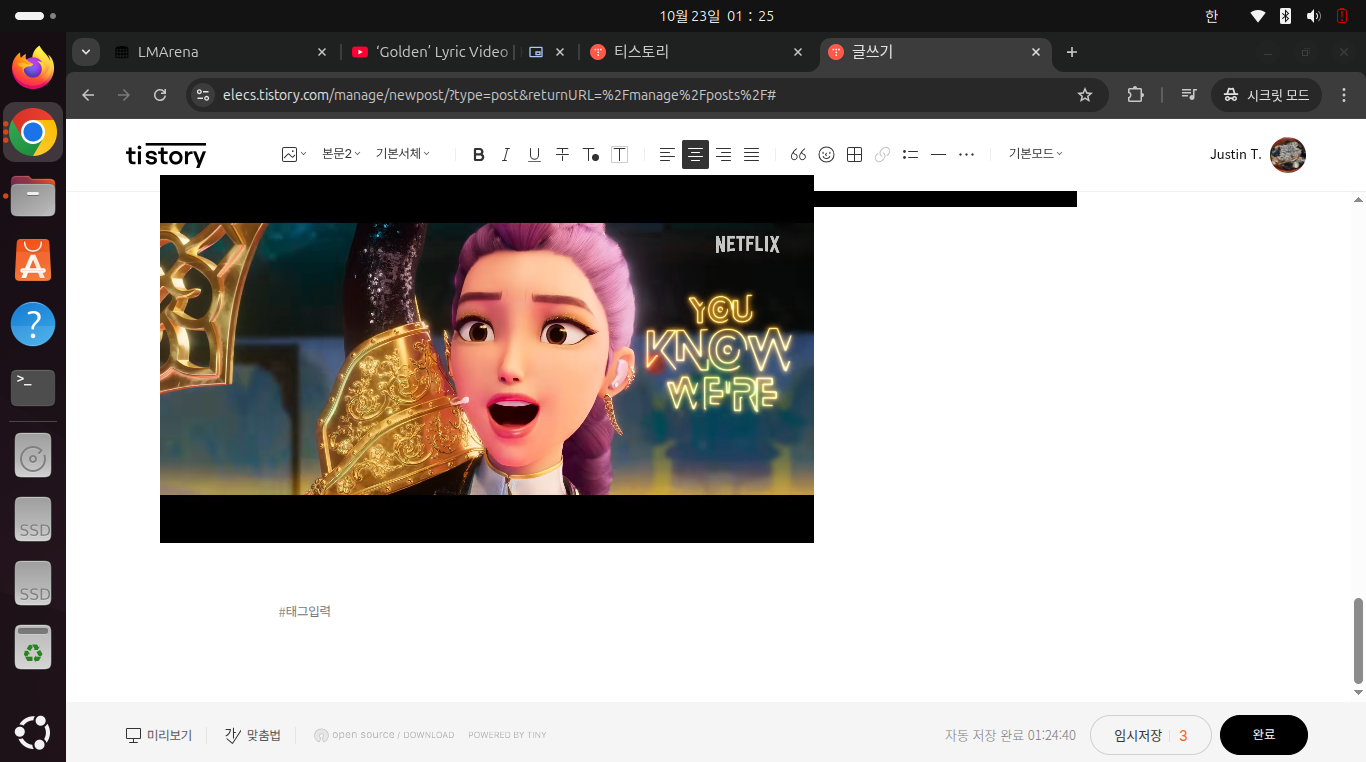This screenshot has height=762, width=1366.
Task: Reload the current page
Action: click(160, 95)
